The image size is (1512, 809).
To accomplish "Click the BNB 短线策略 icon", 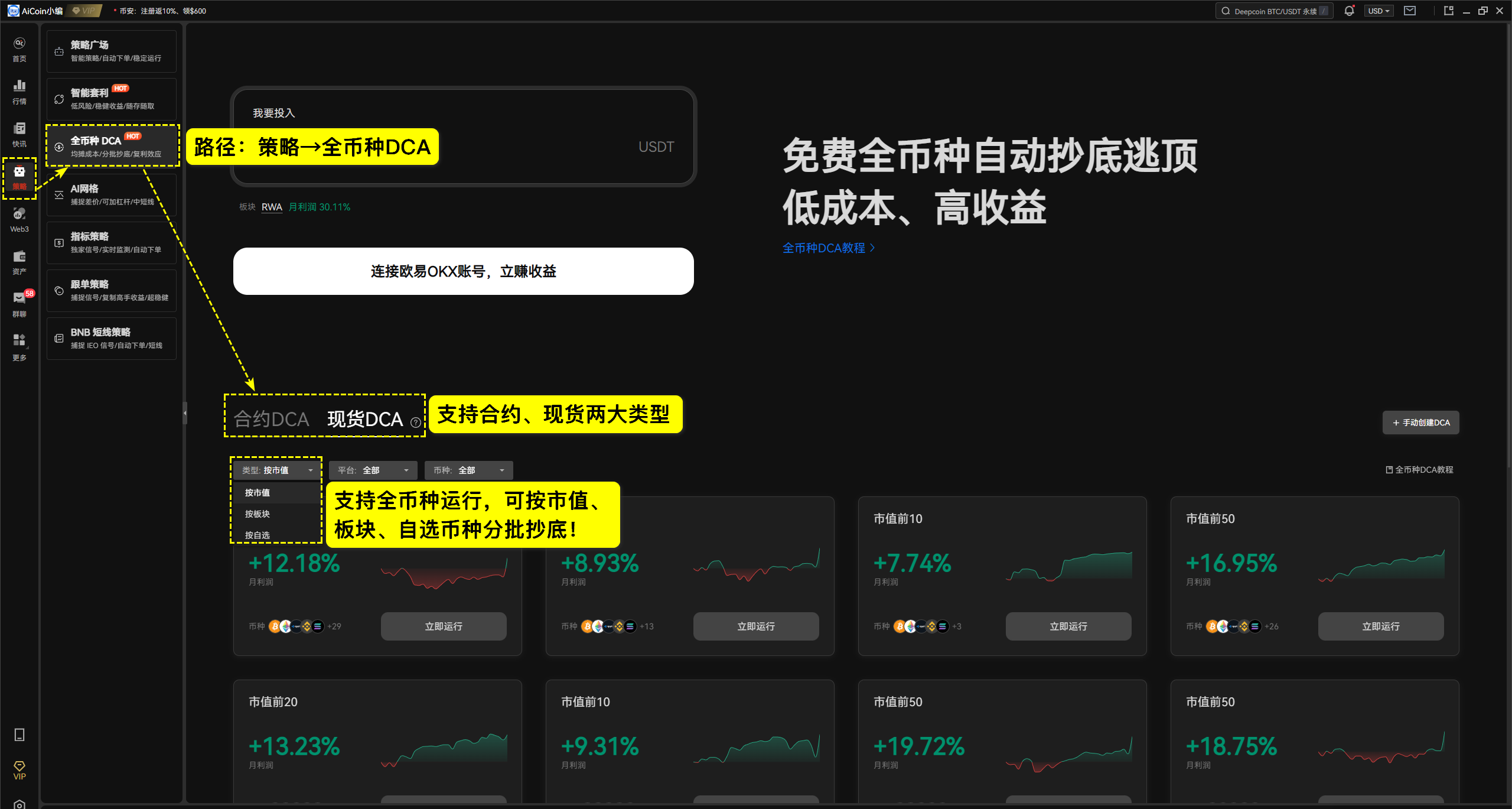I will (59, 339).
